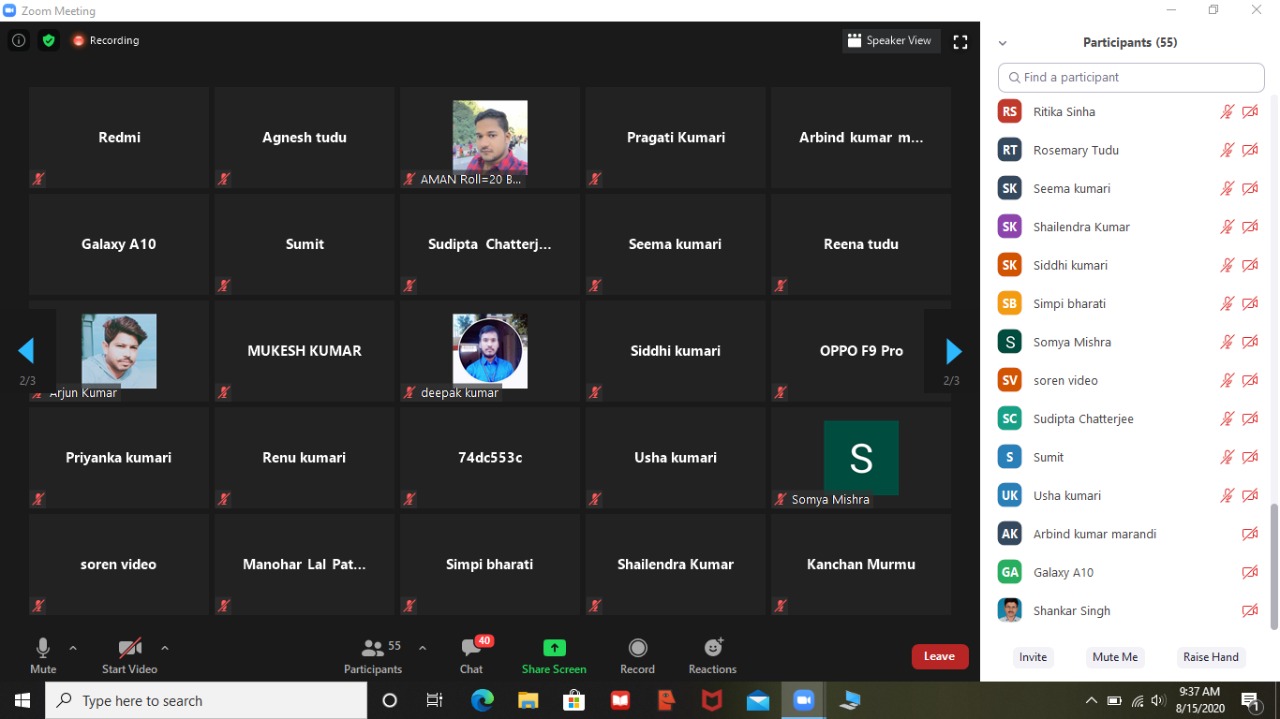Click Somya Mishra video off icon in list
Image resolution: width=1280 pixels, height=719 pixels.
click(1250, 342)
